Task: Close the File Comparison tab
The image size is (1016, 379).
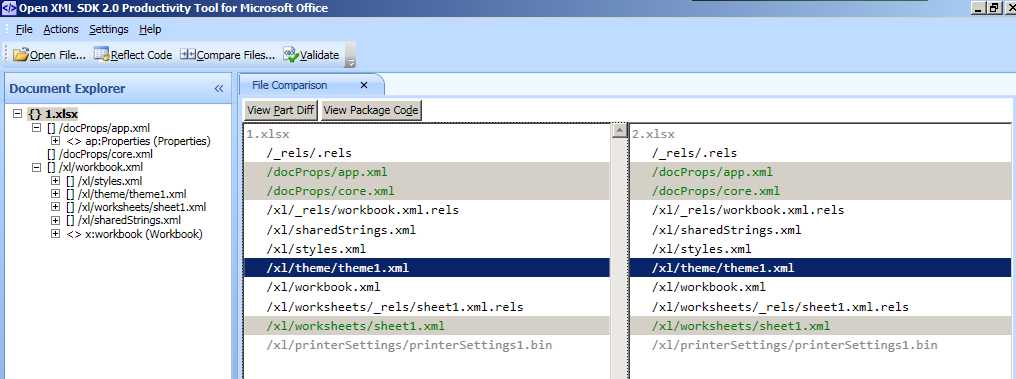Action: [x=364, y=85]
